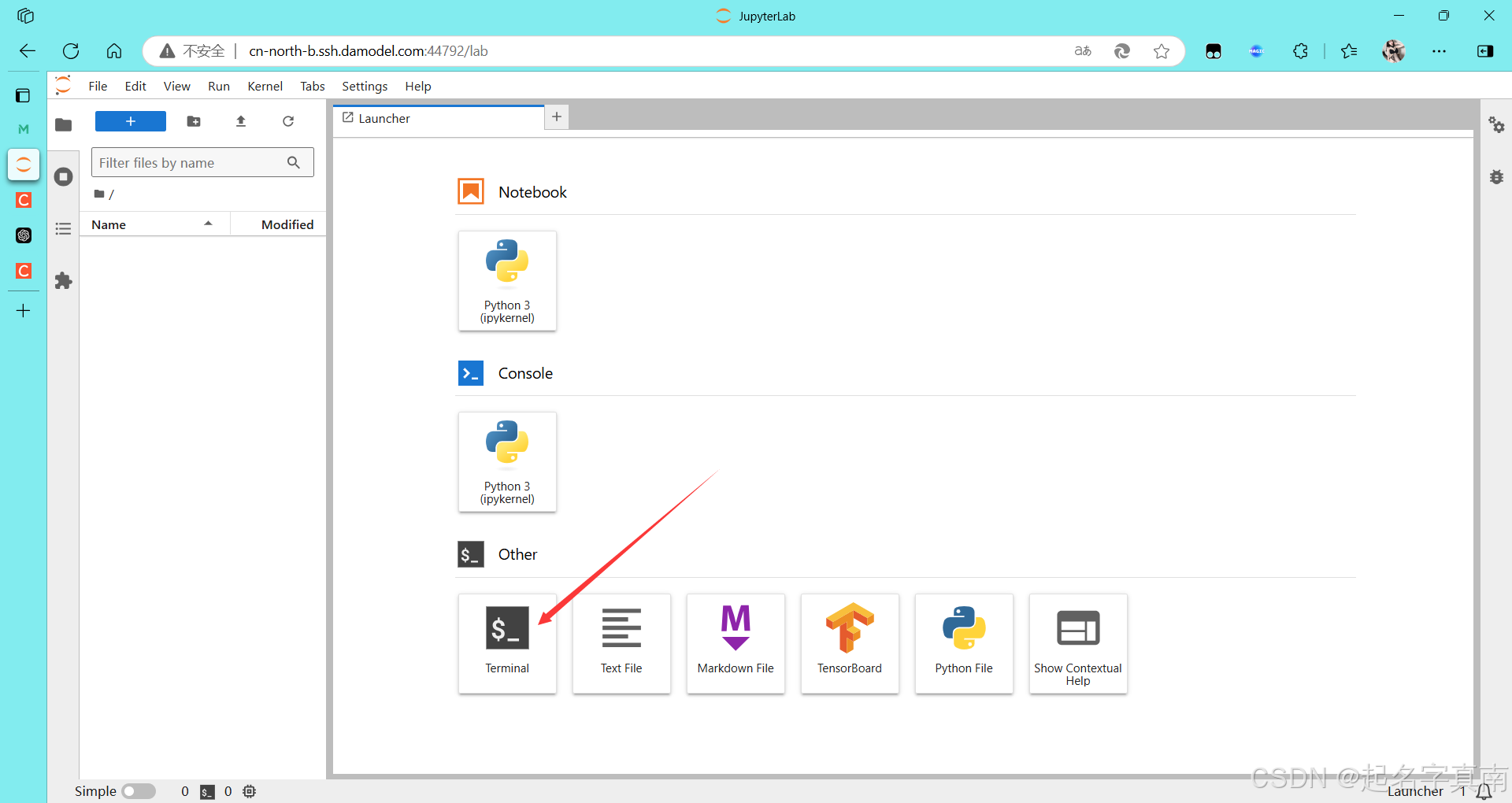Sort files by Modified column
Image resolution: width=1512 pixels, height=803 pixels.
pyautogui.click(x=279, y=224)
